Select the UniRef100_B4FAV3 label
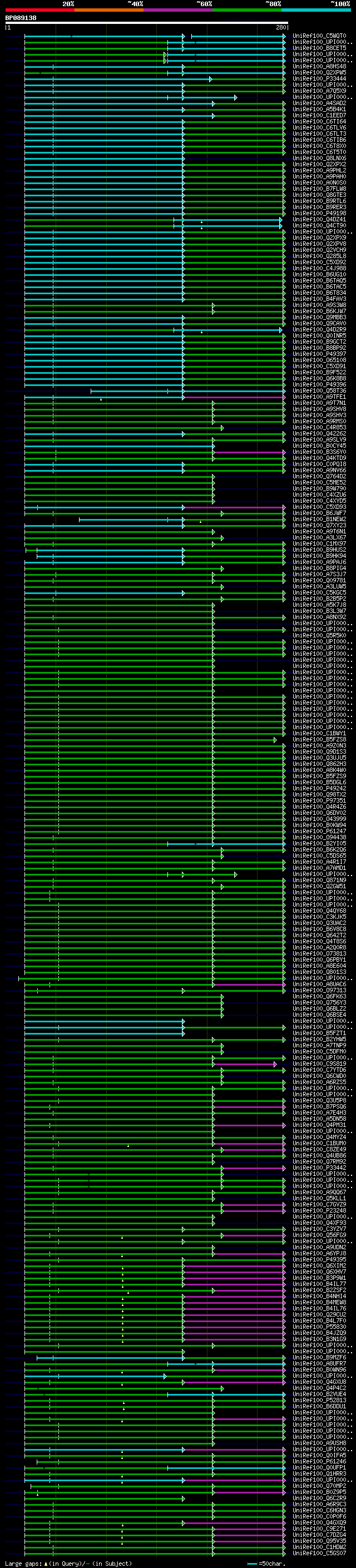 coord(319,299)
